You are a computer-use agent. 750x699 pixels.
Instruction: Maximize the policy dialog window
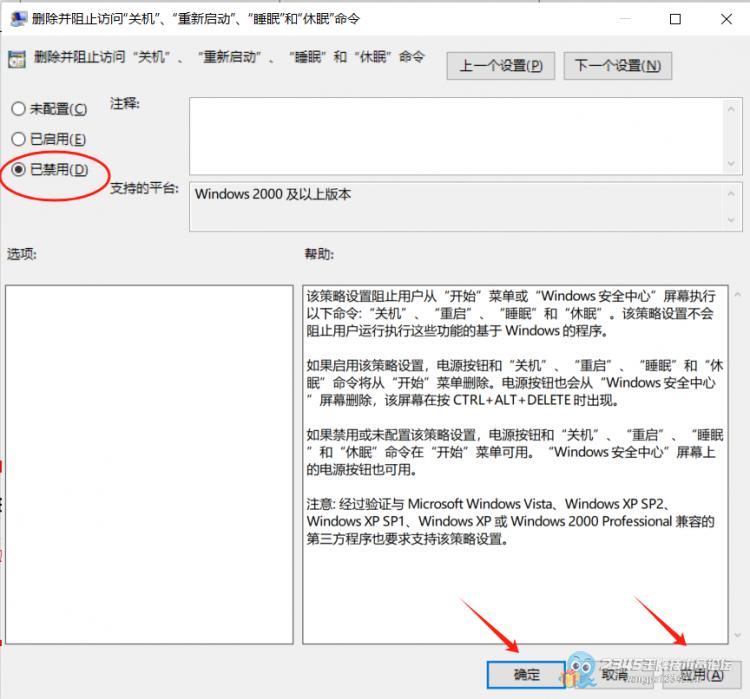(x=675, y=19)
